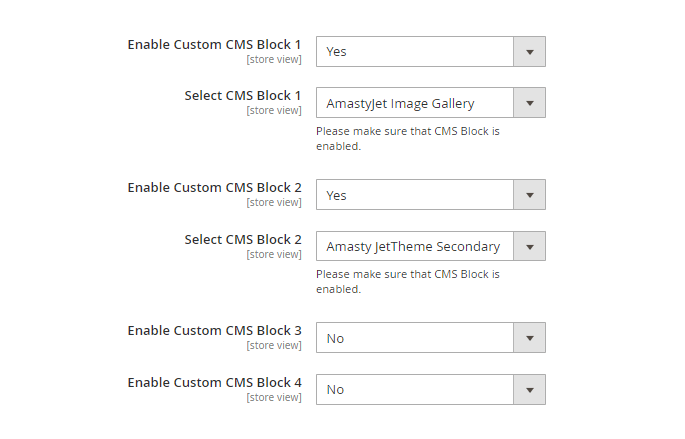Click arrow beside AmastyJet Image Gallery

[529, 103]
